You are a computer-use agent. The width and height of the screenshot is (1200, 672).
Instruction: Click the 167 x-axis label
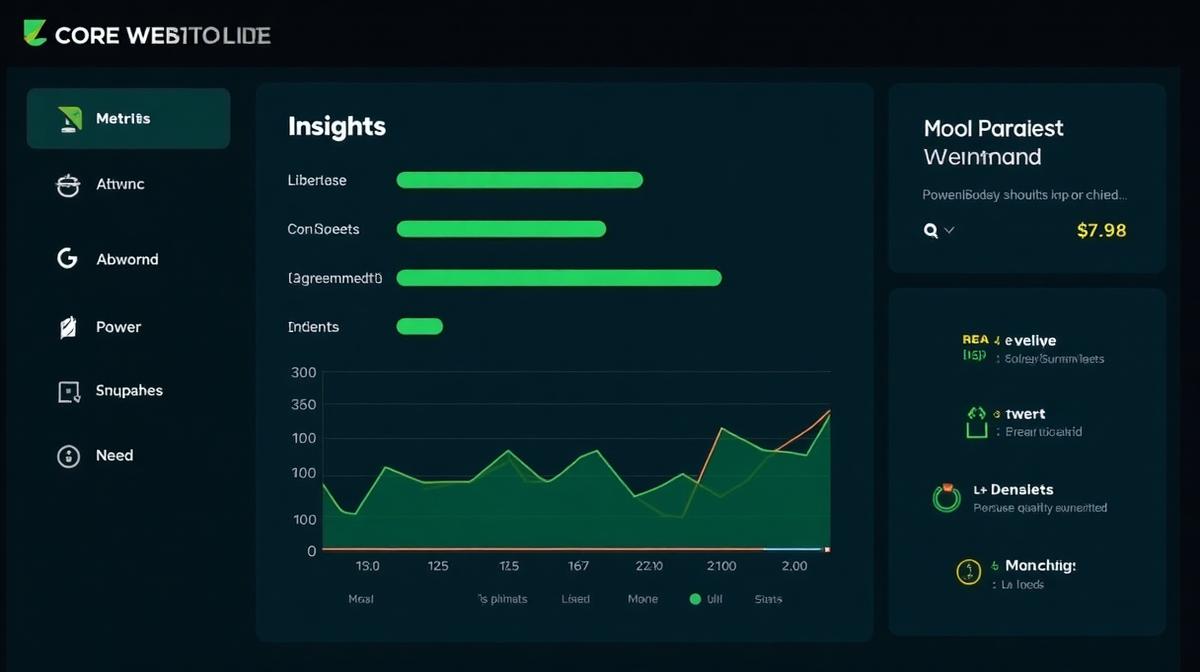tap(578, 566)
